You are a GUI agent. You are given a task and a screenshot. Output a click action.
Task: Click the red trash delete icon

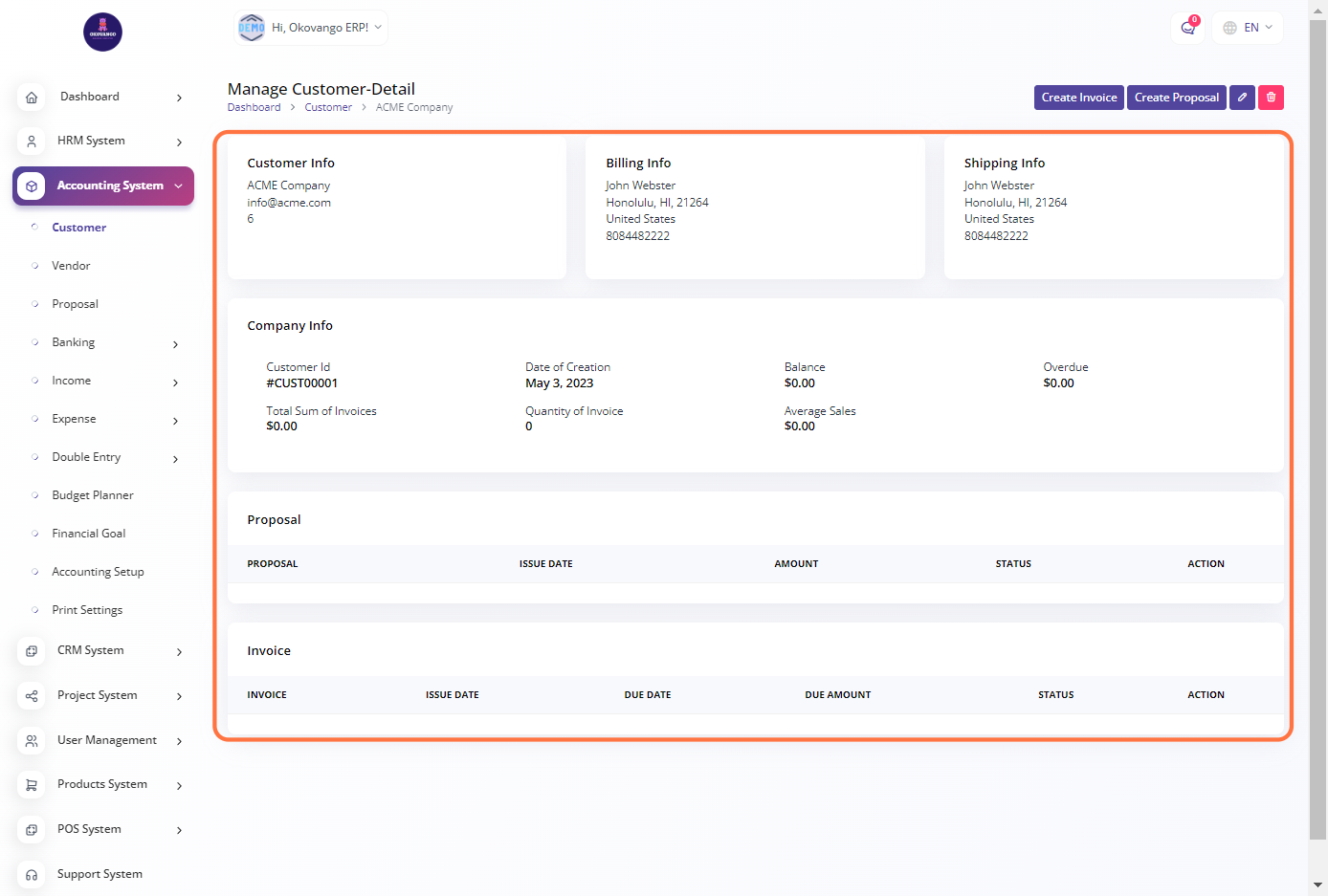(1271, 98)
